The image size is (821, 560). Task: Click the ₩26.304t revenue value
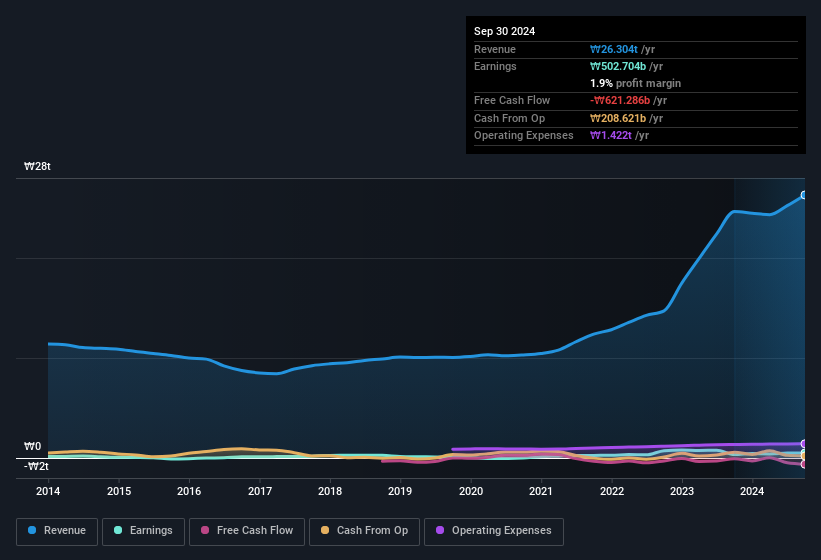tap(614, 49)
